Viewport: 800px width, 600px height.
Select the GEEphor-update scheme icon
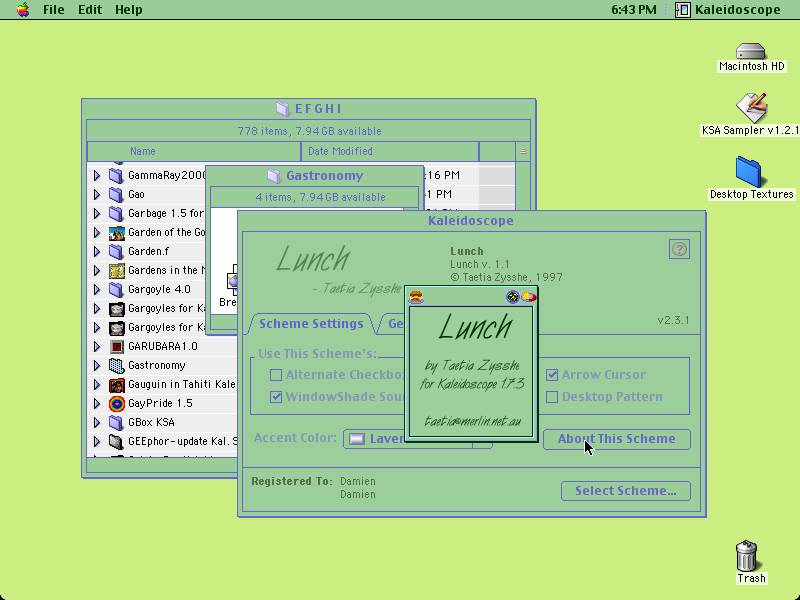[x=117, y=441]
